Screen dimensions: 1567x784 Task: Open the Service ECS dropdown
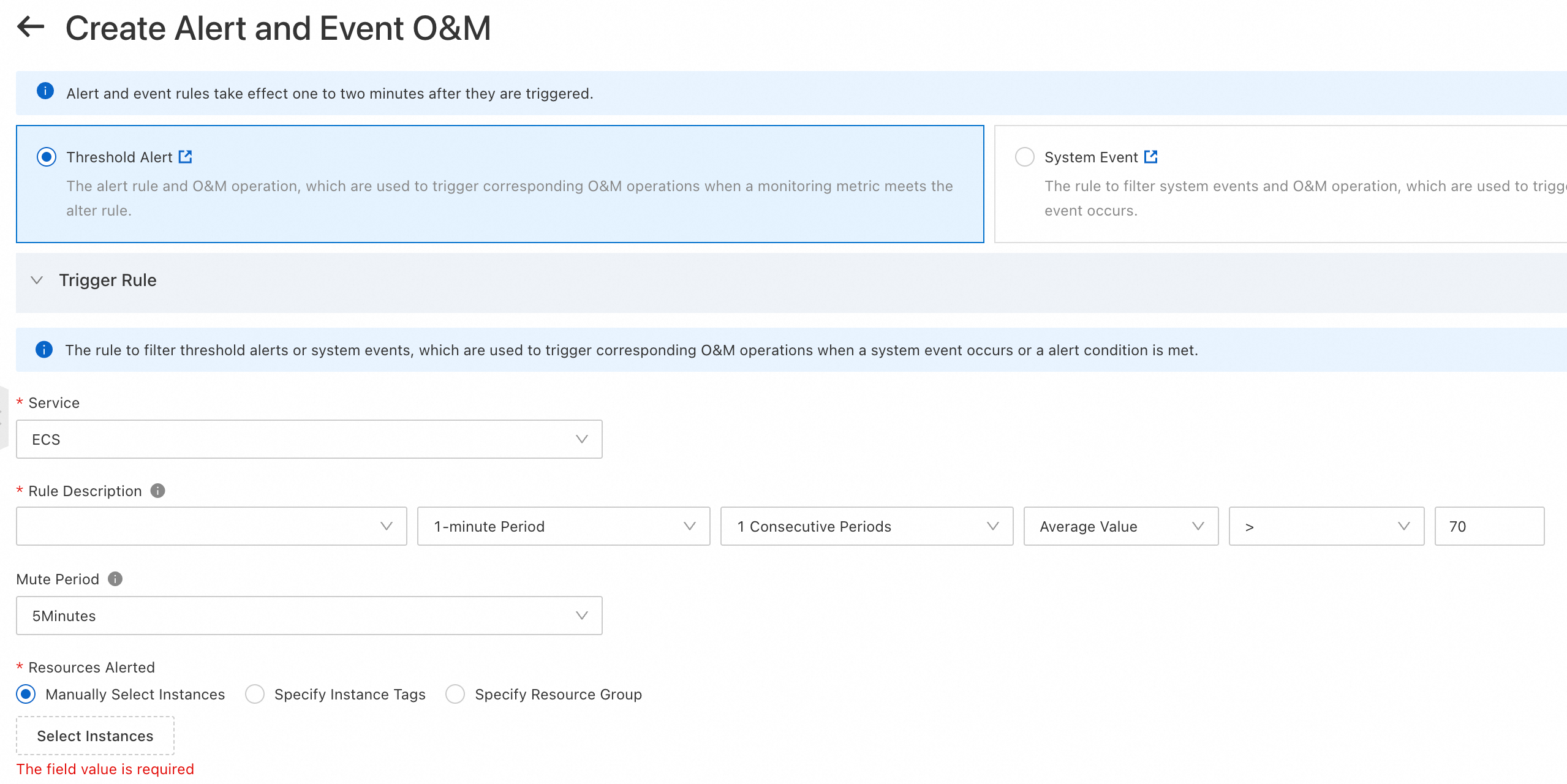(x=309, y=439)
